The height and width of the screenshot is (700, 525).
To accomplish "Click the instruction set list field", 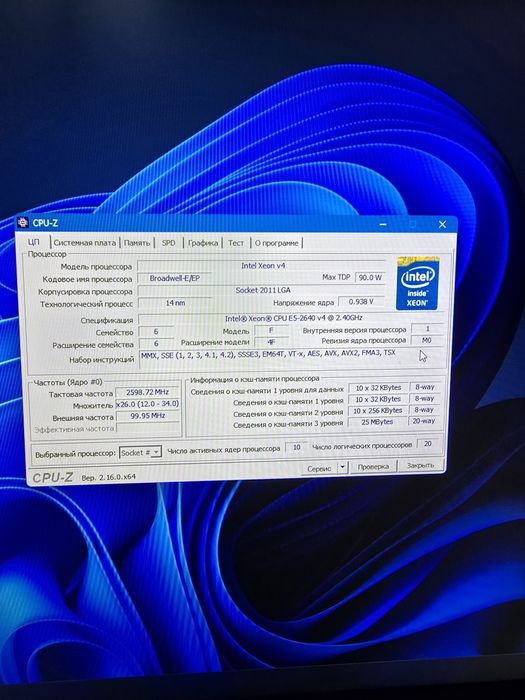I will click(x=292, y=359).
